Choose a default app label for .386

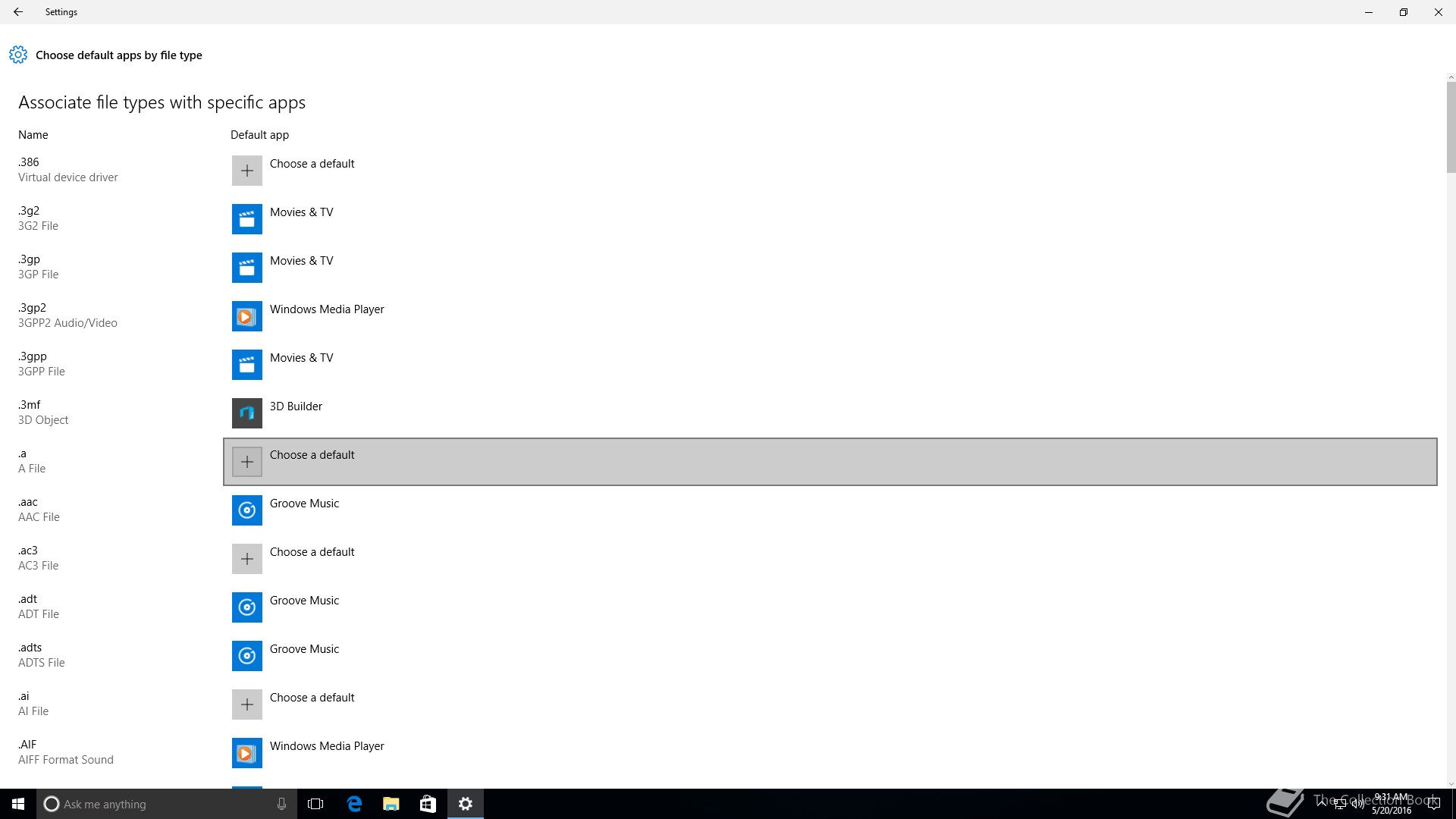pyautogui.click(x=312, y=164)
